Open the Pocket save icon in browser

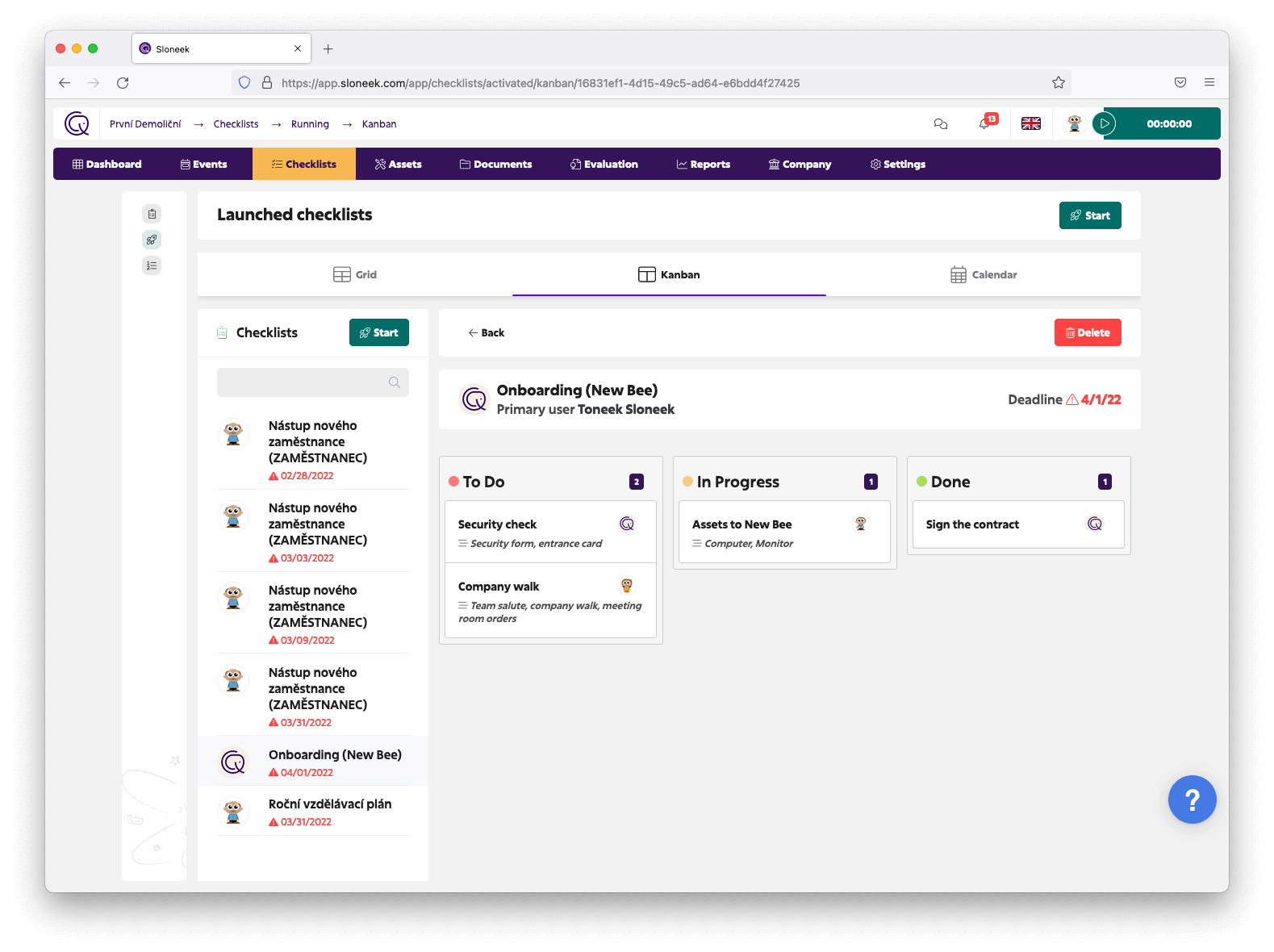point(1180,82)
